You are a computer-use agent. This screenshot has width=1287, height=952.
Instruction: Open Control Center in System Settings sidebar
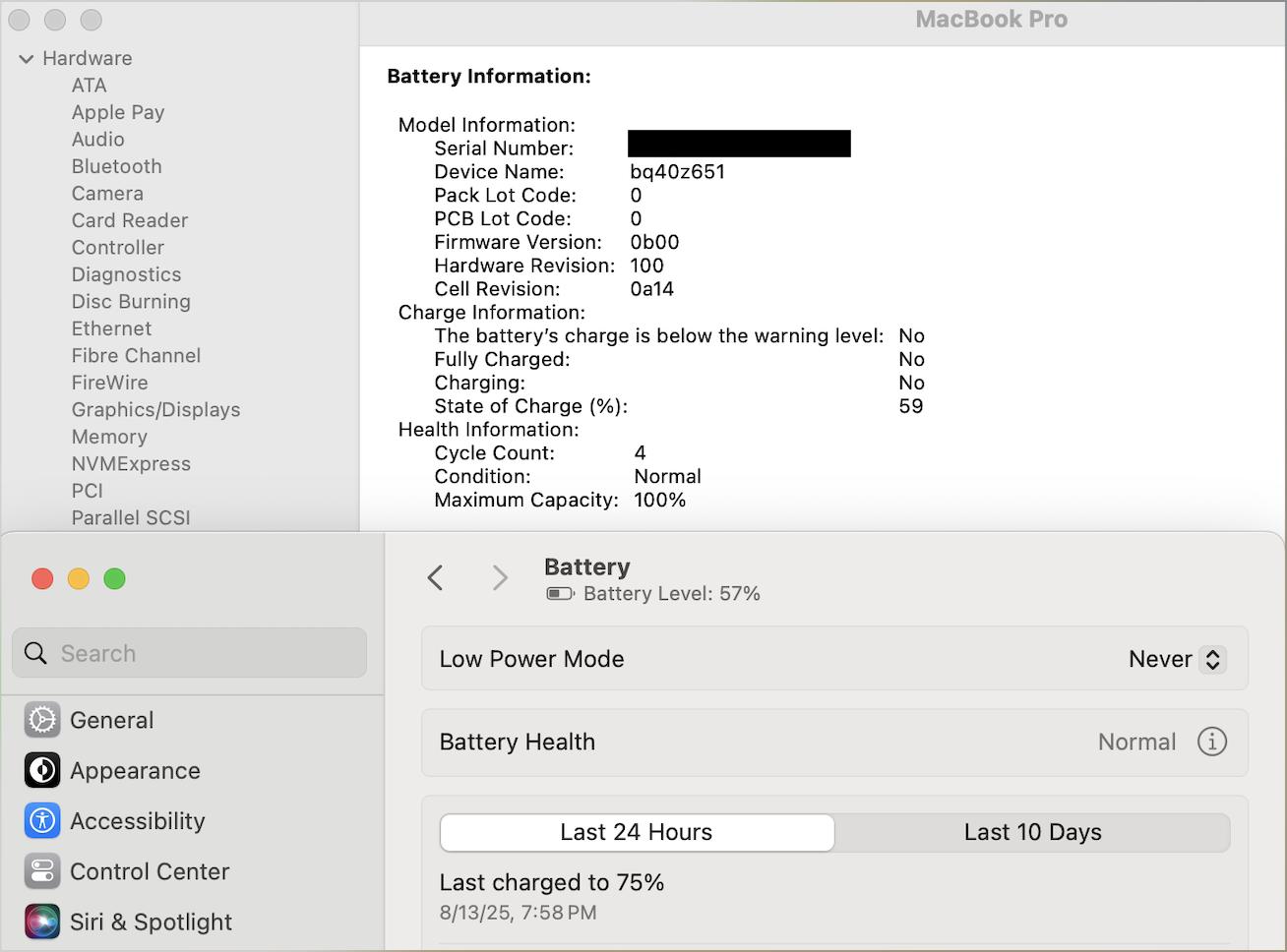pyautogui.click(x=150, y=871)
